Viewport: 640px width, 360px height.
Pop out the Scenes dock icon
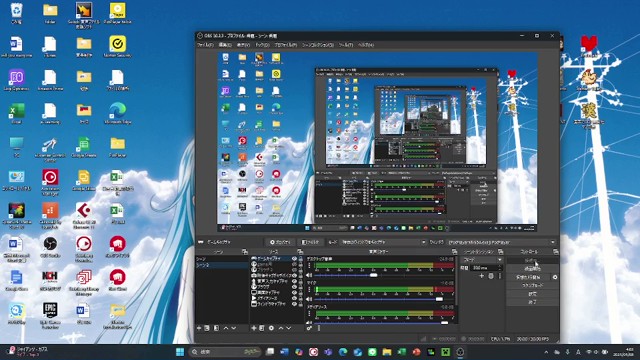coord(244,252)
